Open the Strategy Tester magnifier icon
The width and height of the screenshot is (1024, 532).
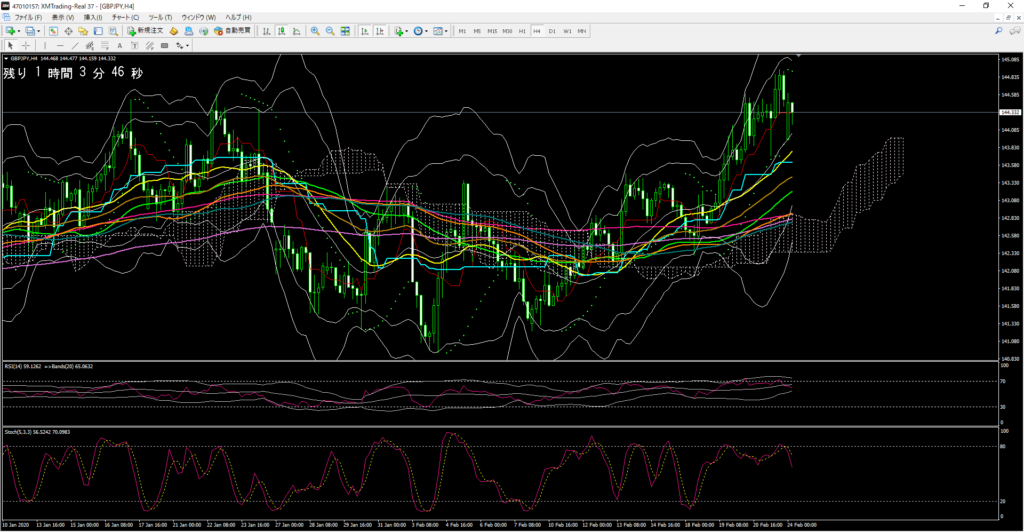pos(113,31)
